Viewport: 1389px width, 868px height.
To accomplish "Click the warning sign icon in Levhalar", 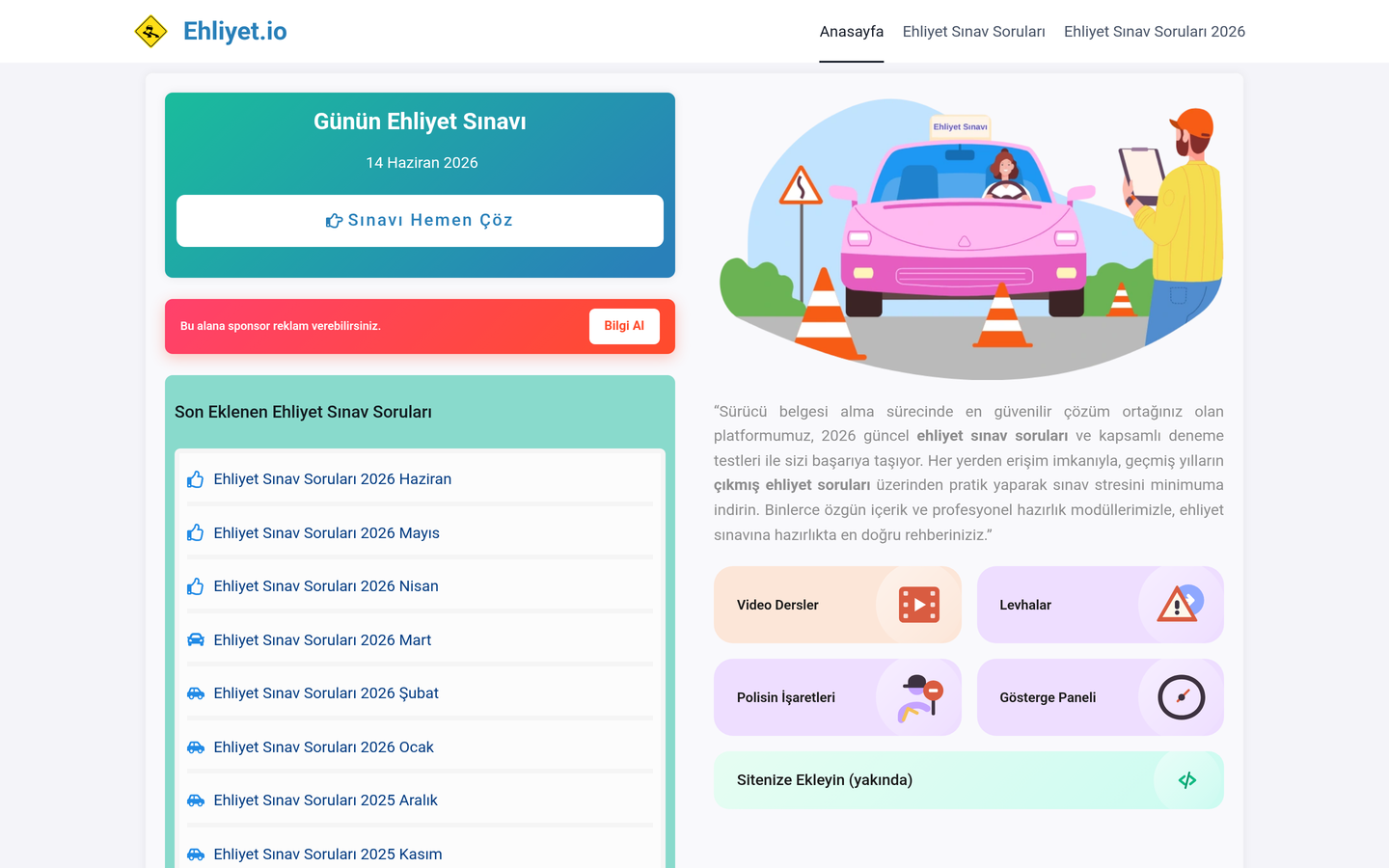I will [1181, 604].
